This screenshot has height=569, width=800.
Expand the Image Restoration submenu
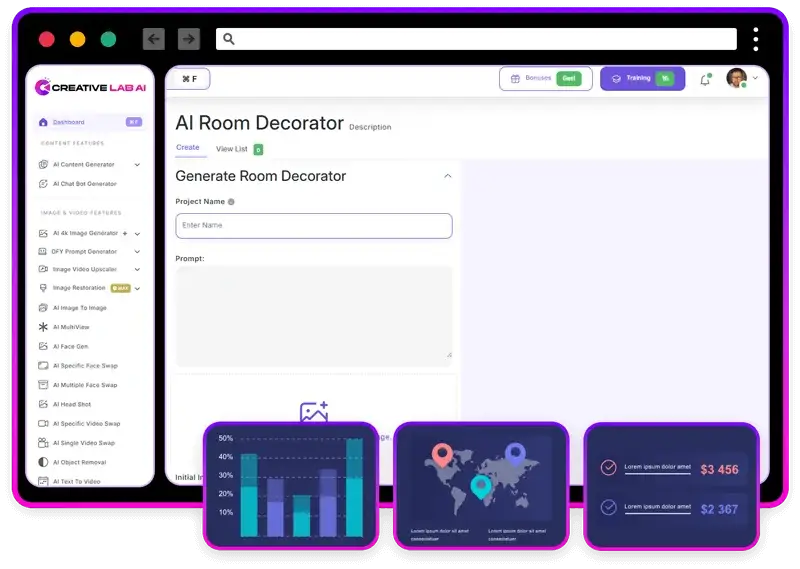coord(137,288)
